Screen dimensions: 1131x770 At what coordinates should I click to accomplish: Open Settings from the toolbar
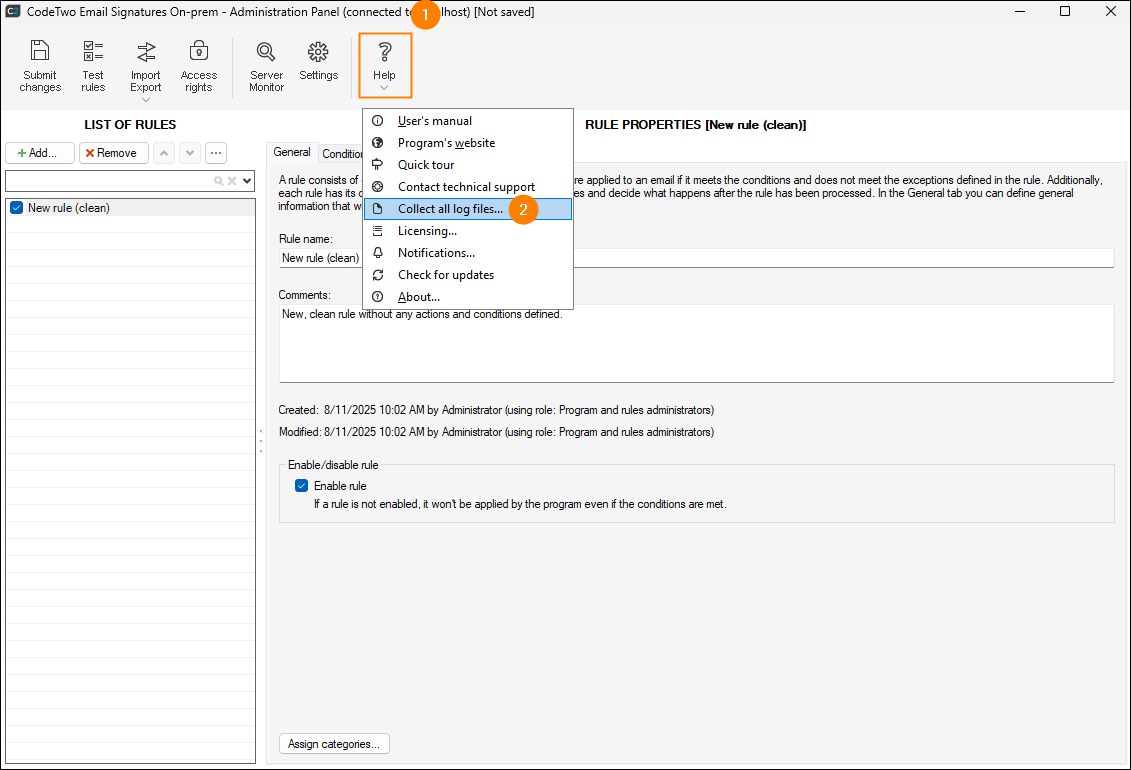(x=318, y=60)
